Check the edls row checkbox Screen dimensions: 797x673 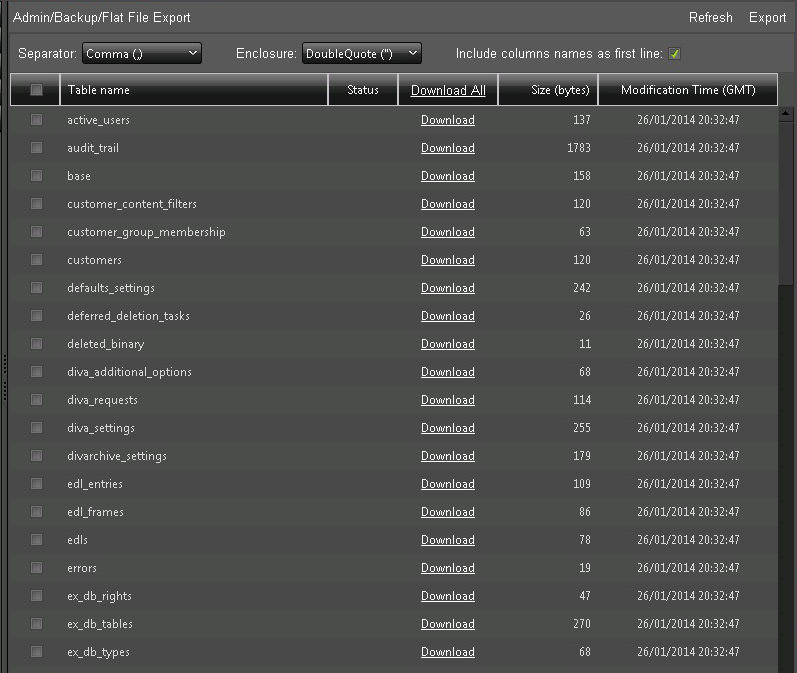[x=36, y=539]
